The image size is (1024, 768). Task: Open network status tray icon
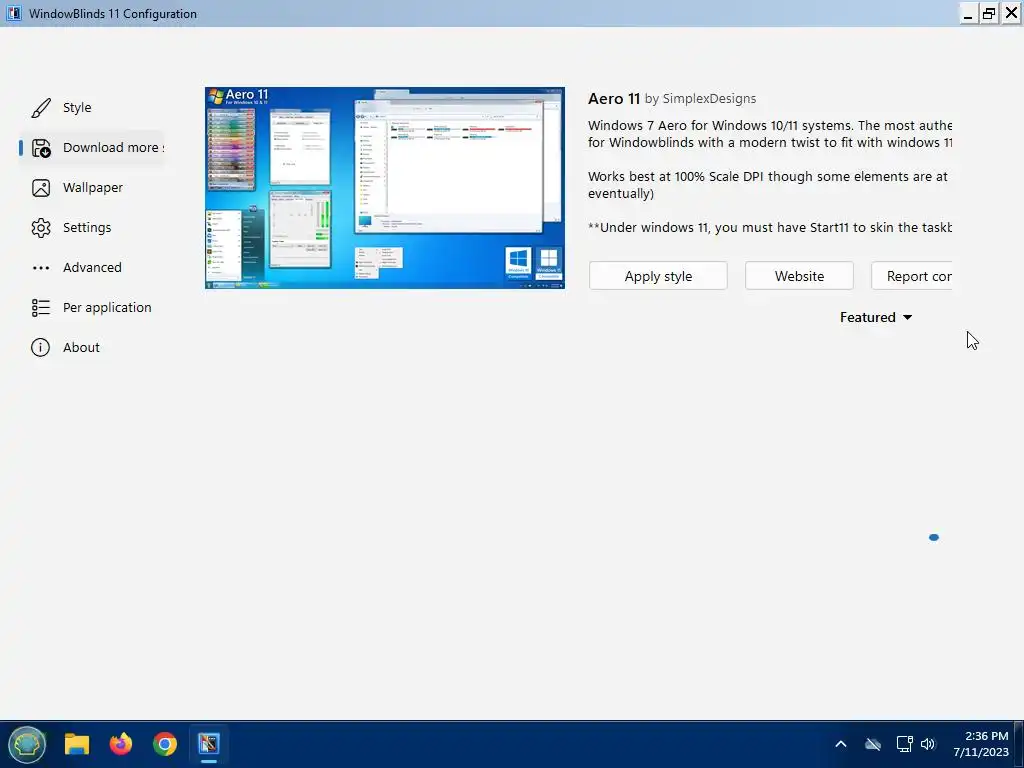904,744
